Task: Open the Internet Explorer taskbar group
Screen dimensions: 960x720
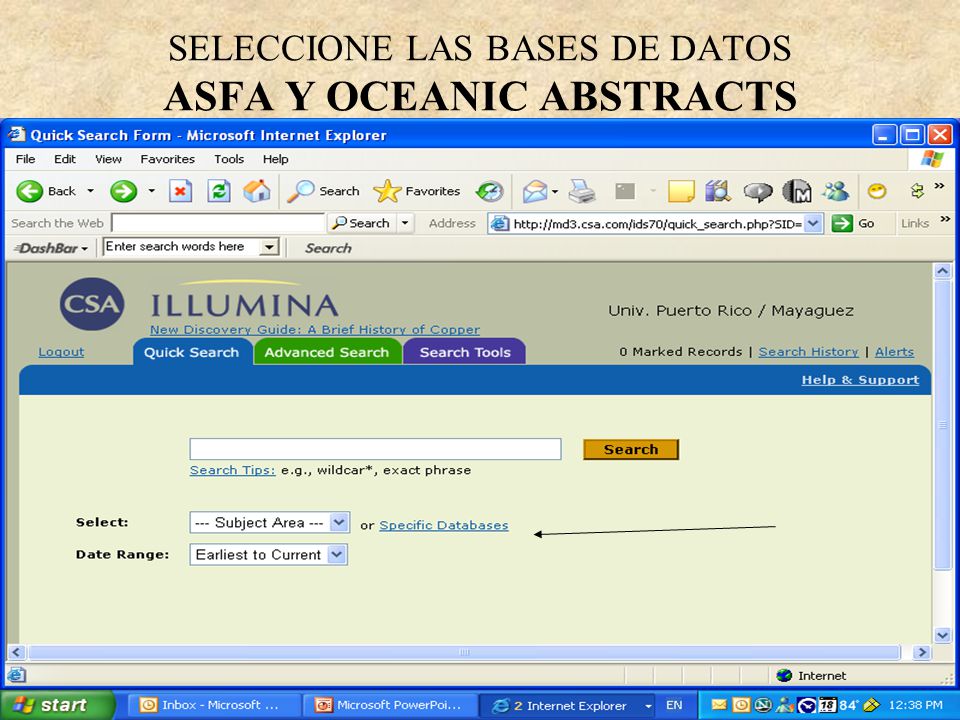Action: click(567, 705)
